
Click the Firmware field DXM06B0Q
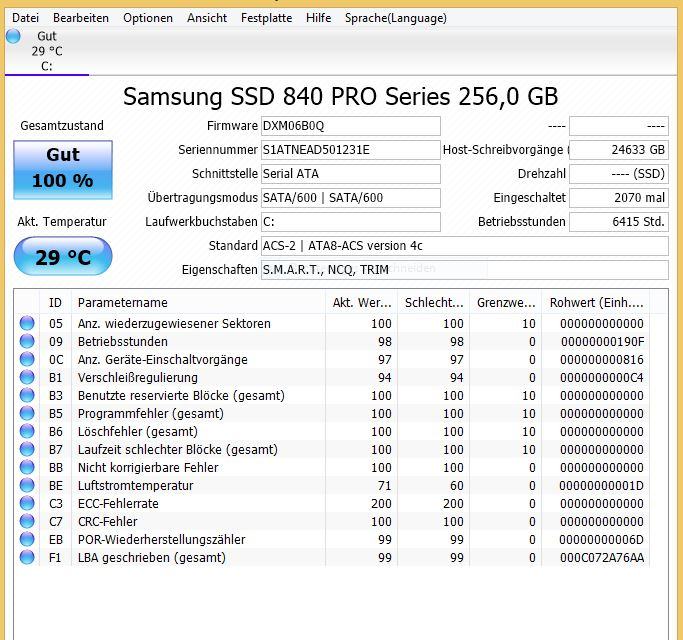pos(351,126)
